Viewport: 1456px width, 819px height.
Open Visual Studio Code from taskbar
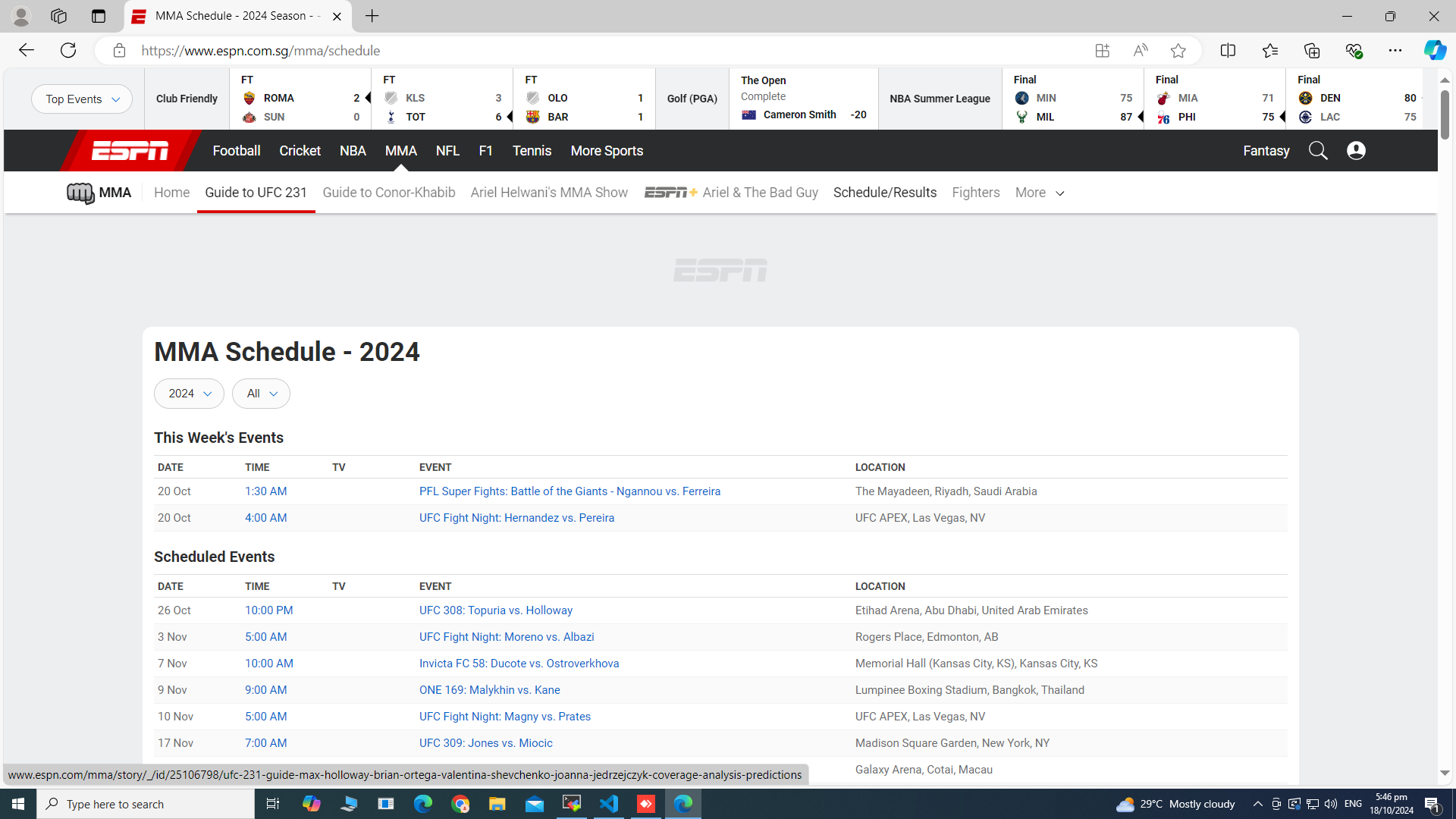[x=609, y=804]
